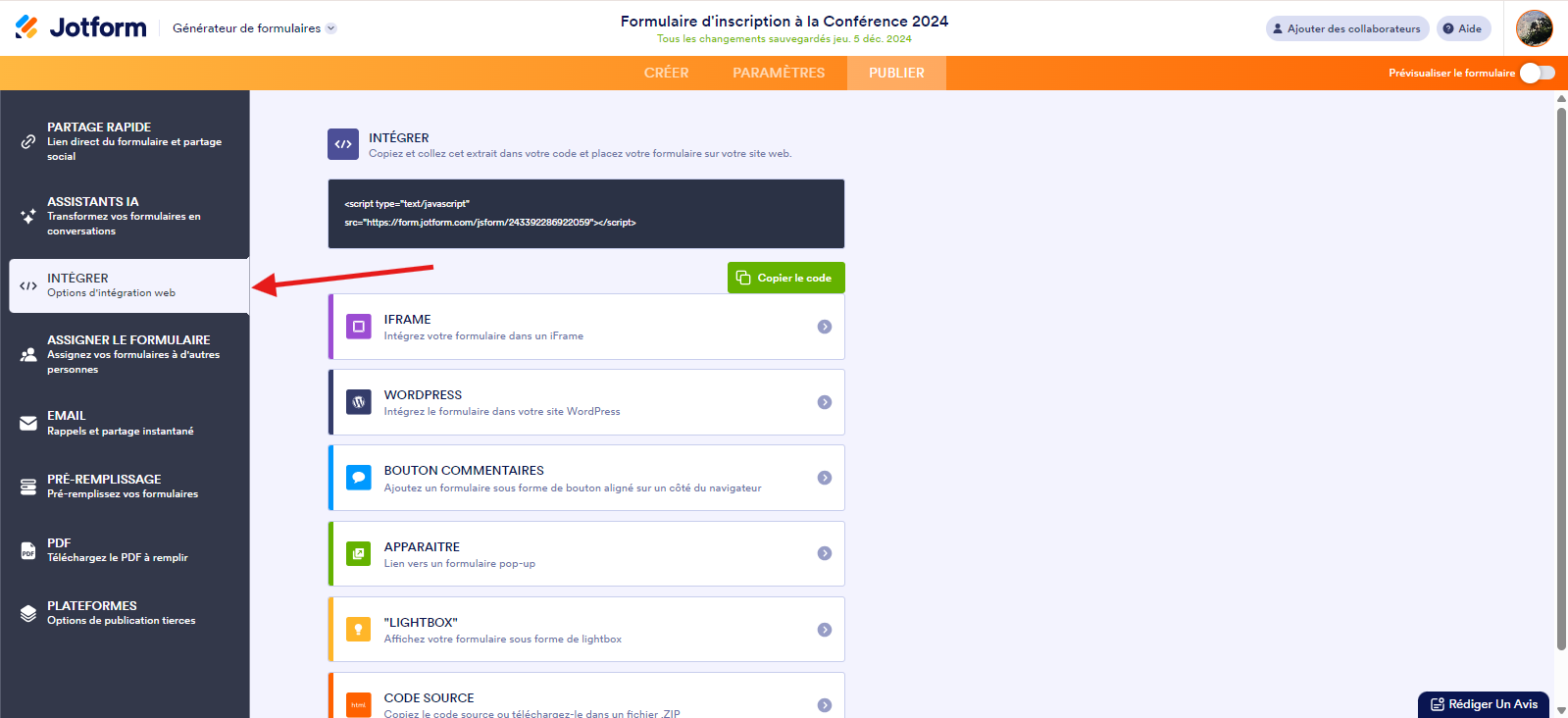
Task: Select Intégrer in the sidebar
Action: [x=128, y=285]
